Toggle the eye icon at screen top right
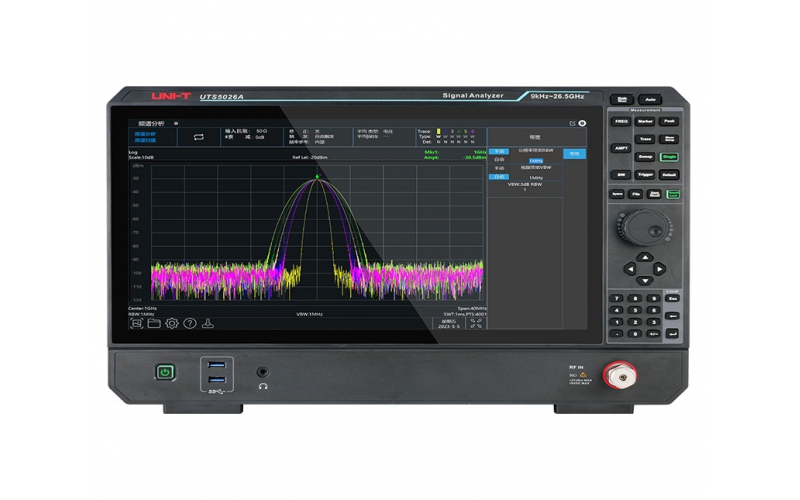This screenshot has height=500, width=800. click(582, 123)
